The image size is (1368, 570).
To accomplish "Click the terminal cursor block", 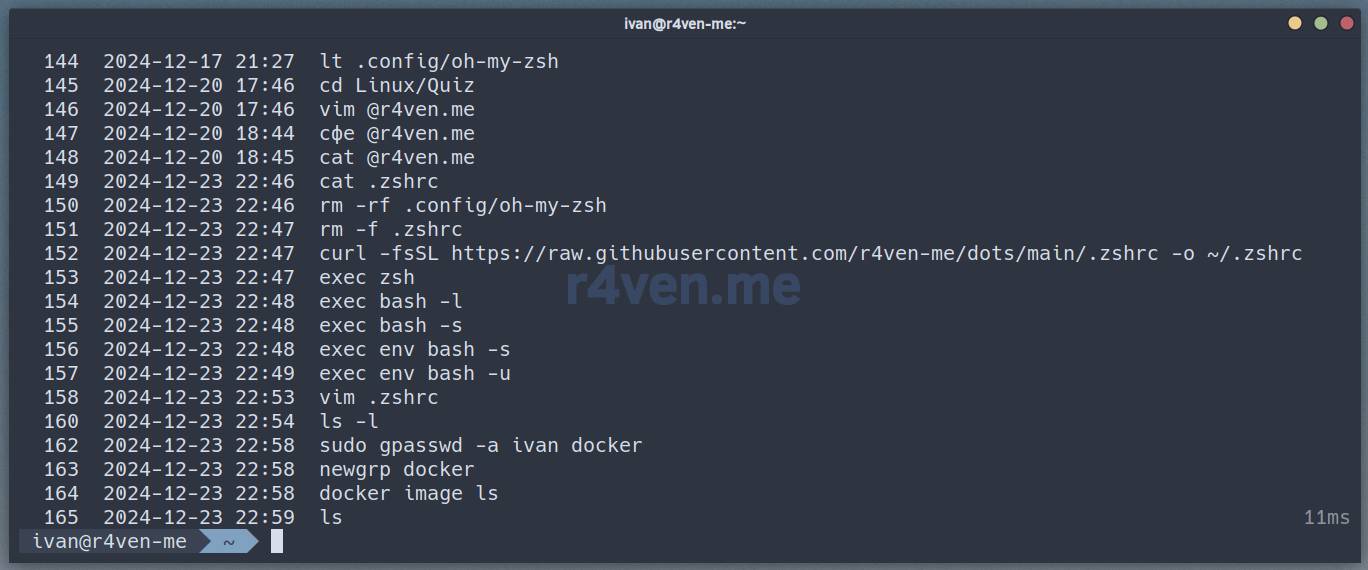I will click(x=277, y=541).
